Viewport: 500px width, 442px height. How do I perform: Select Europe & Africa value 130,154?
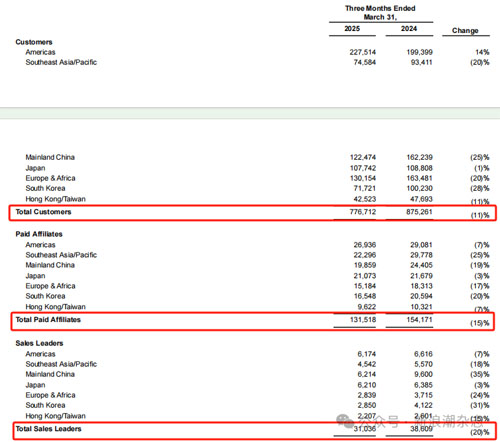point(363,178)
